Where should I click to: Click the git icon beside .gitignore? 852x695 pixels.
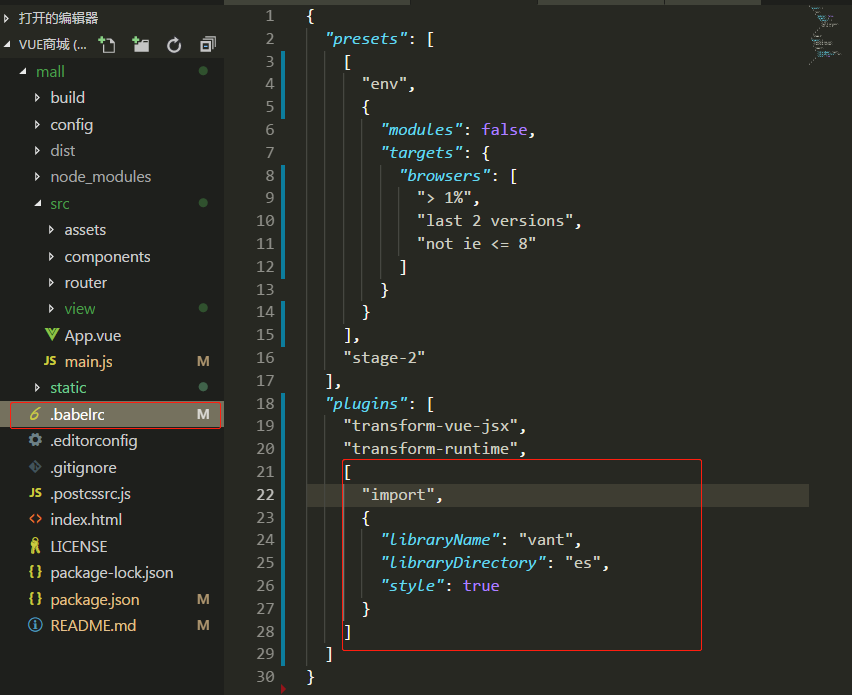35,467
